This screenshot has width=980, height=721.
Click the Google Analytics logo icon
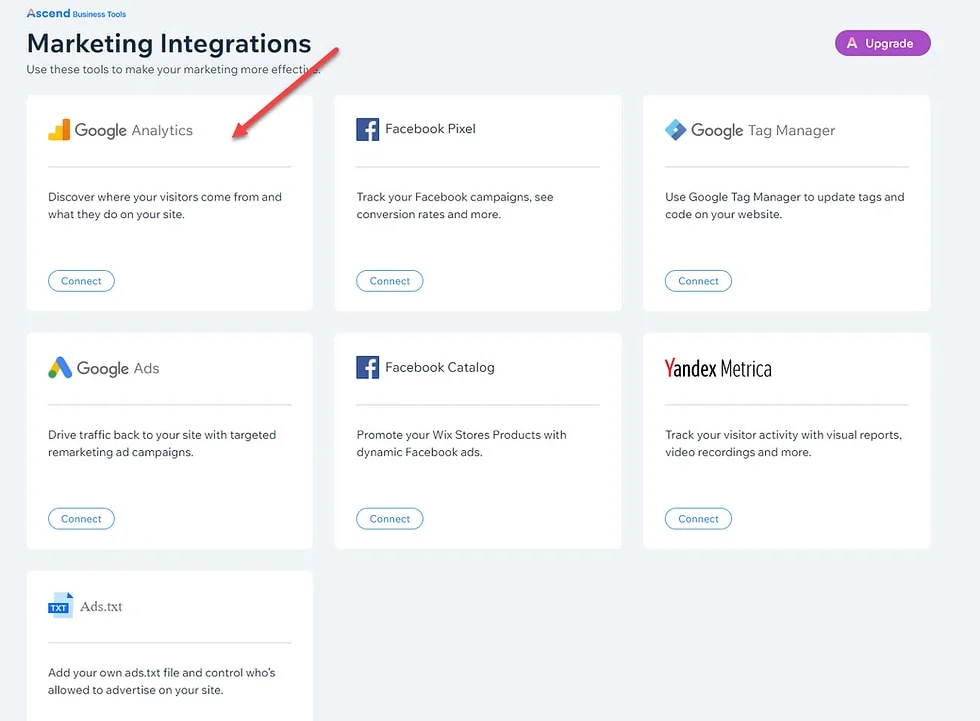pyautogui.click(x=59, y=129)
